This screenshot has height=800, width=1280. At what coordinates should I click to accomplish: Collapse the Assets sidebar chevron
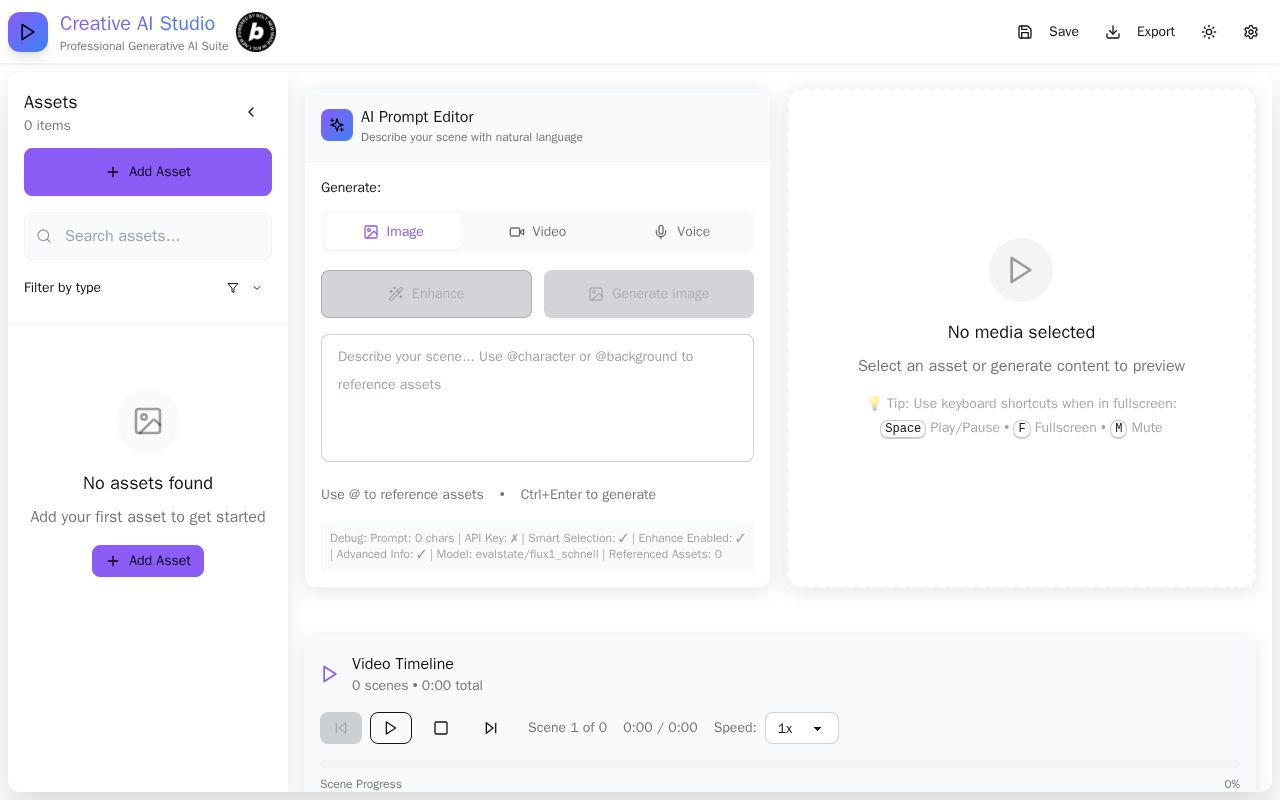[x=251, y=112]
